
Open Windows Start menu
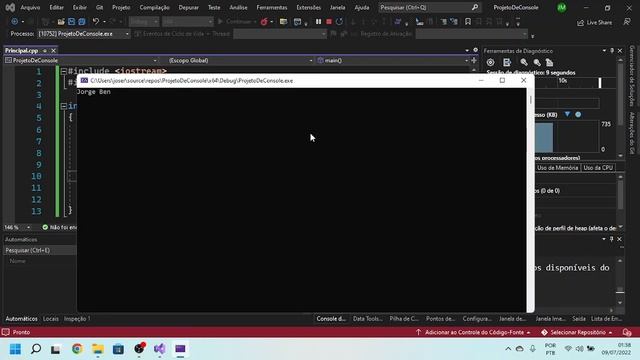coord(15,349)
